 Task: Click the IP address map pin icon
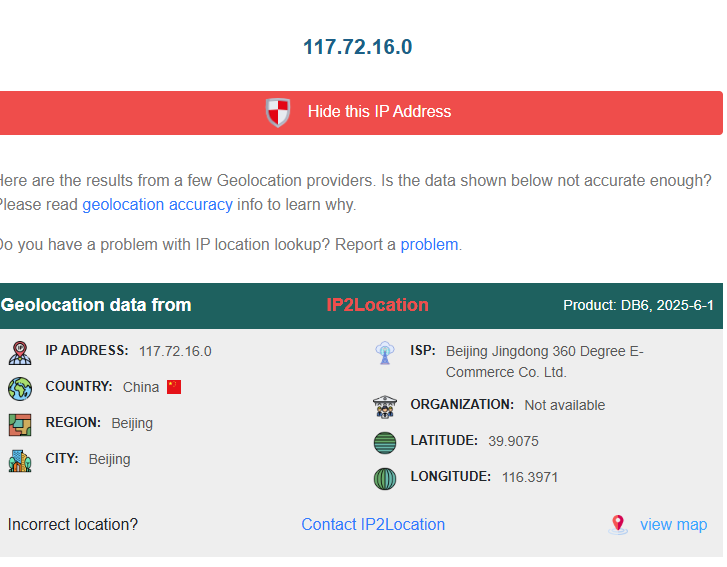[x=20, y=353]
